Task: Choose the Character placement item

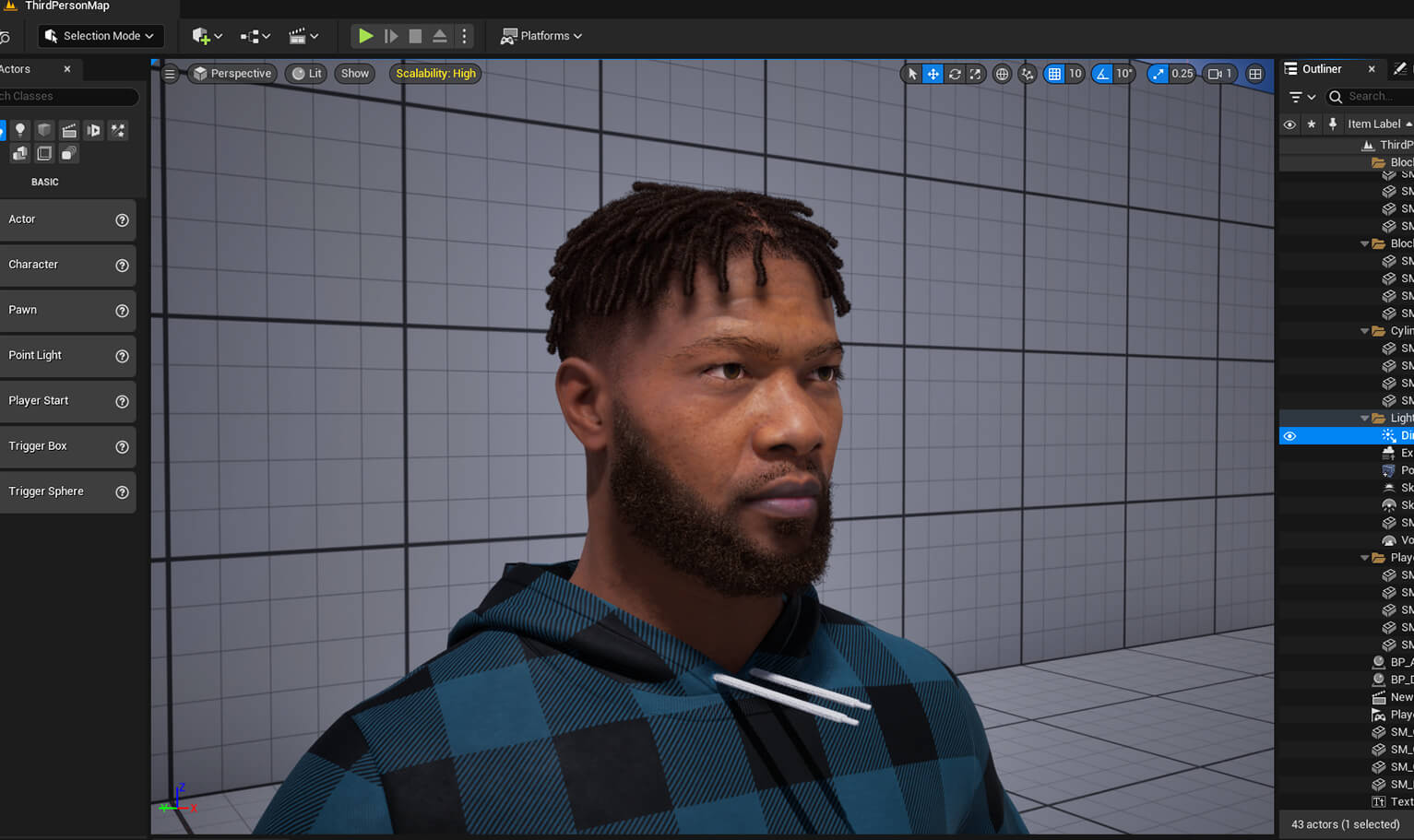Action: click(66, 265)
